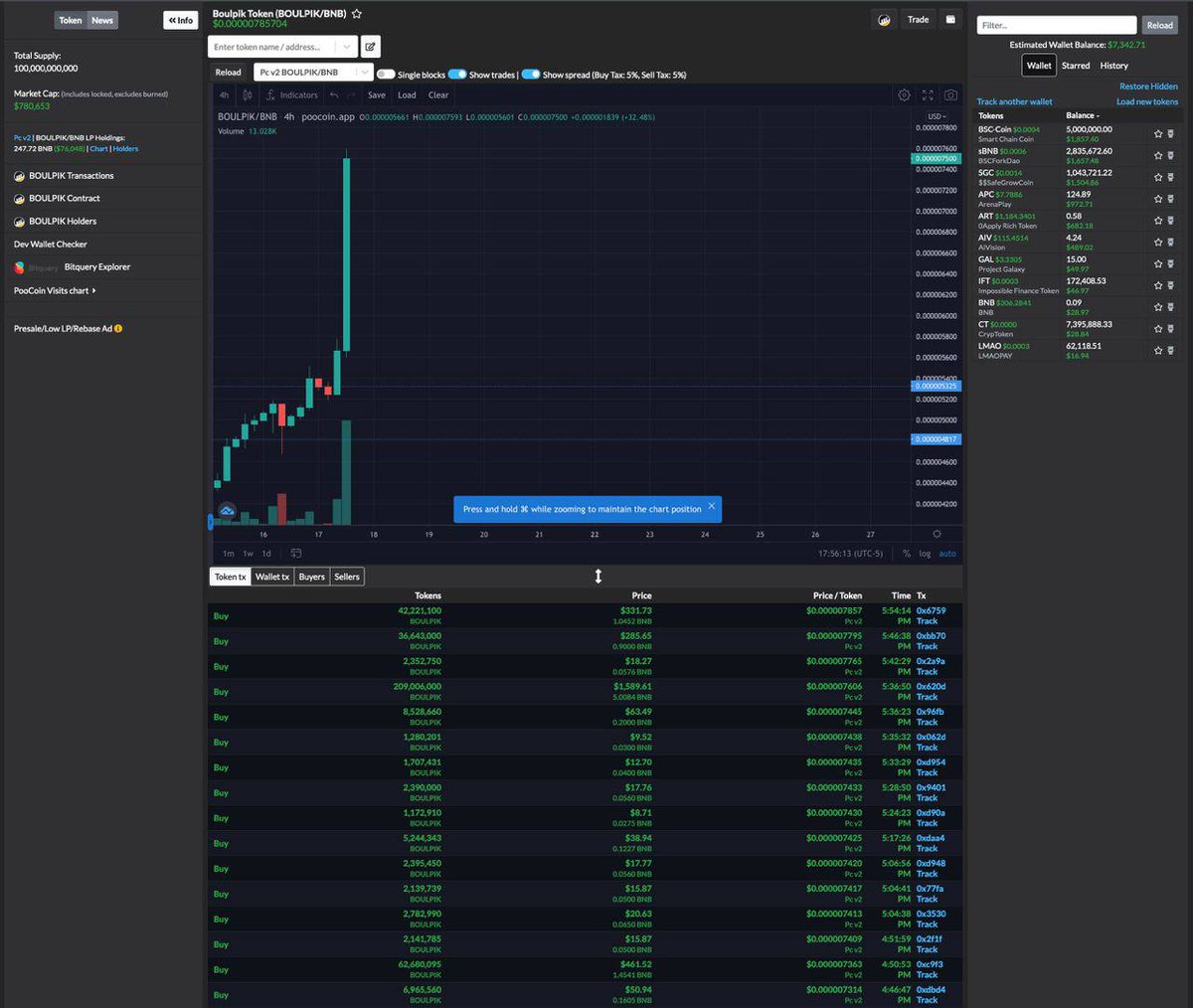Expand PooCoin Visits chart
Screen dimensions: 1193x1008
click(55, 290)
